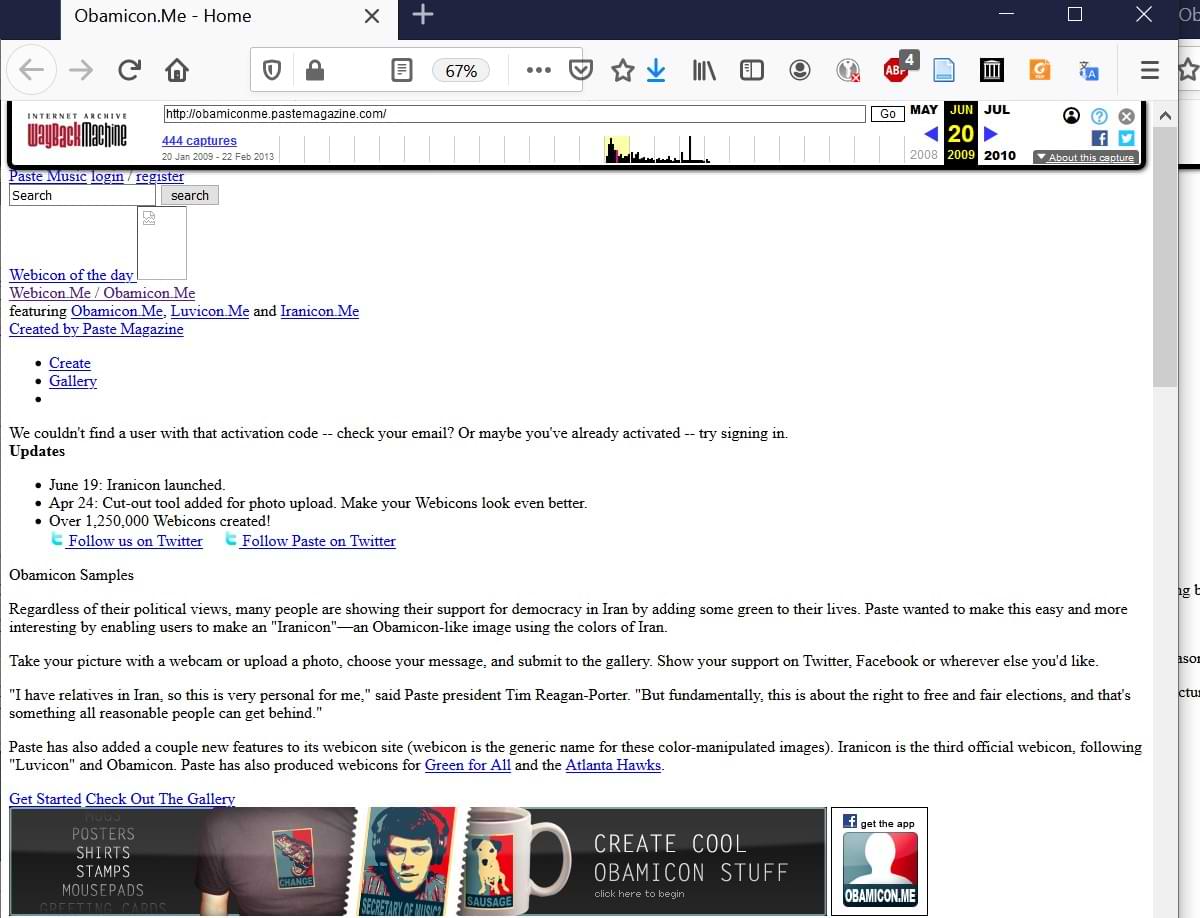
Task: Open Webicon.Me / Obamicon.Me link
Action: click(102, 293)
